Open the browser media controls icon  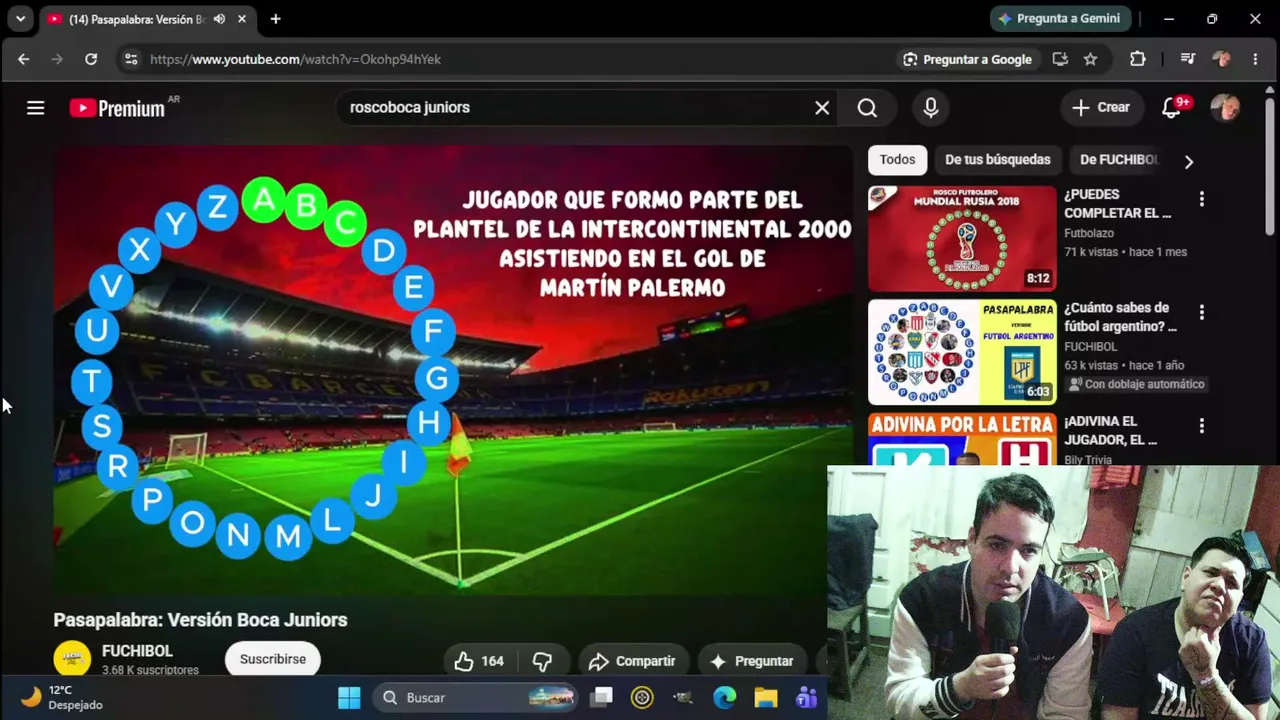pos(1188,59)
